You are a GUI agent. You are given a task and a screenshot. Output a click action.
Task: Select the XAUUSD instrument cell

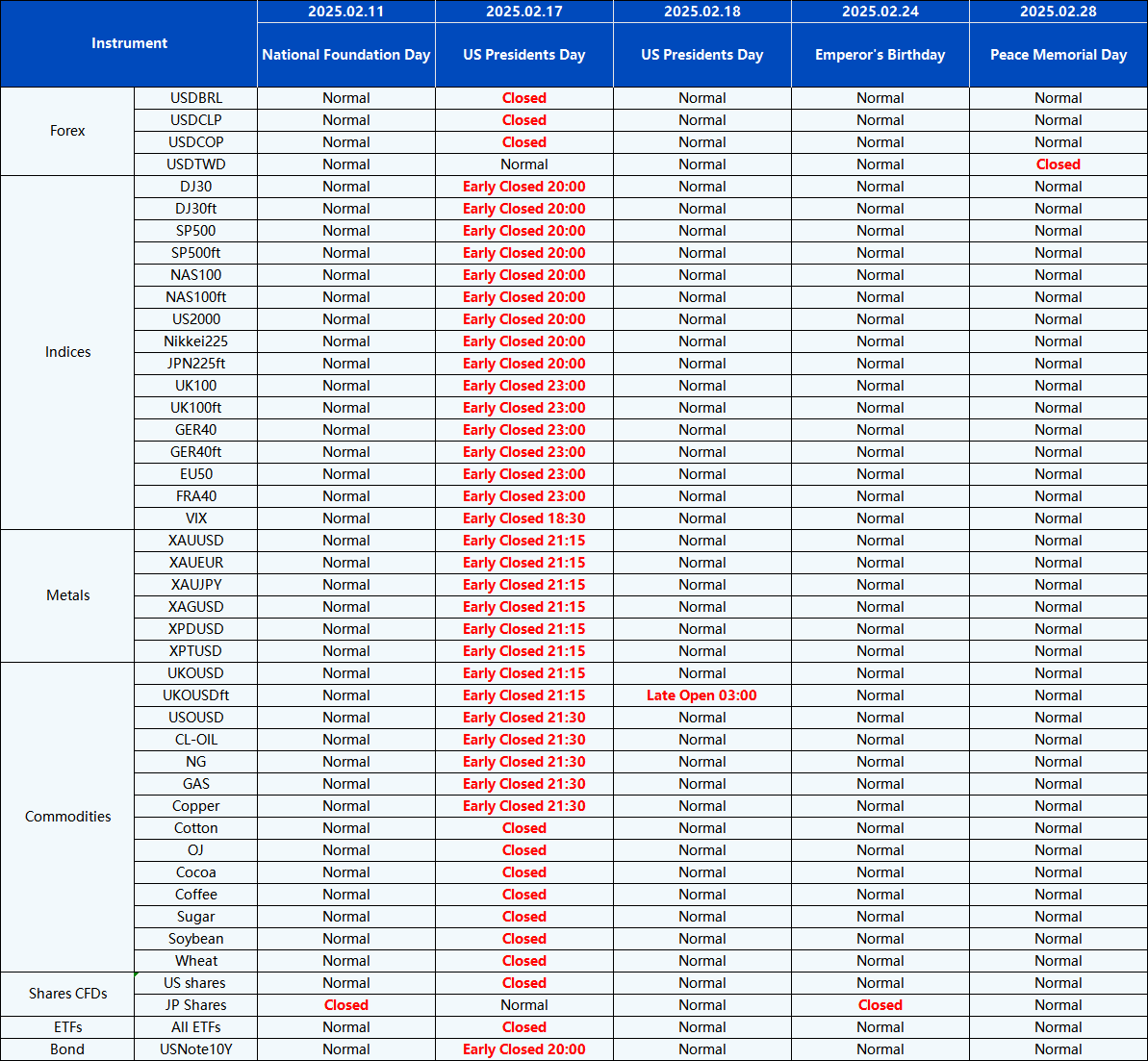tap(196, 541)
